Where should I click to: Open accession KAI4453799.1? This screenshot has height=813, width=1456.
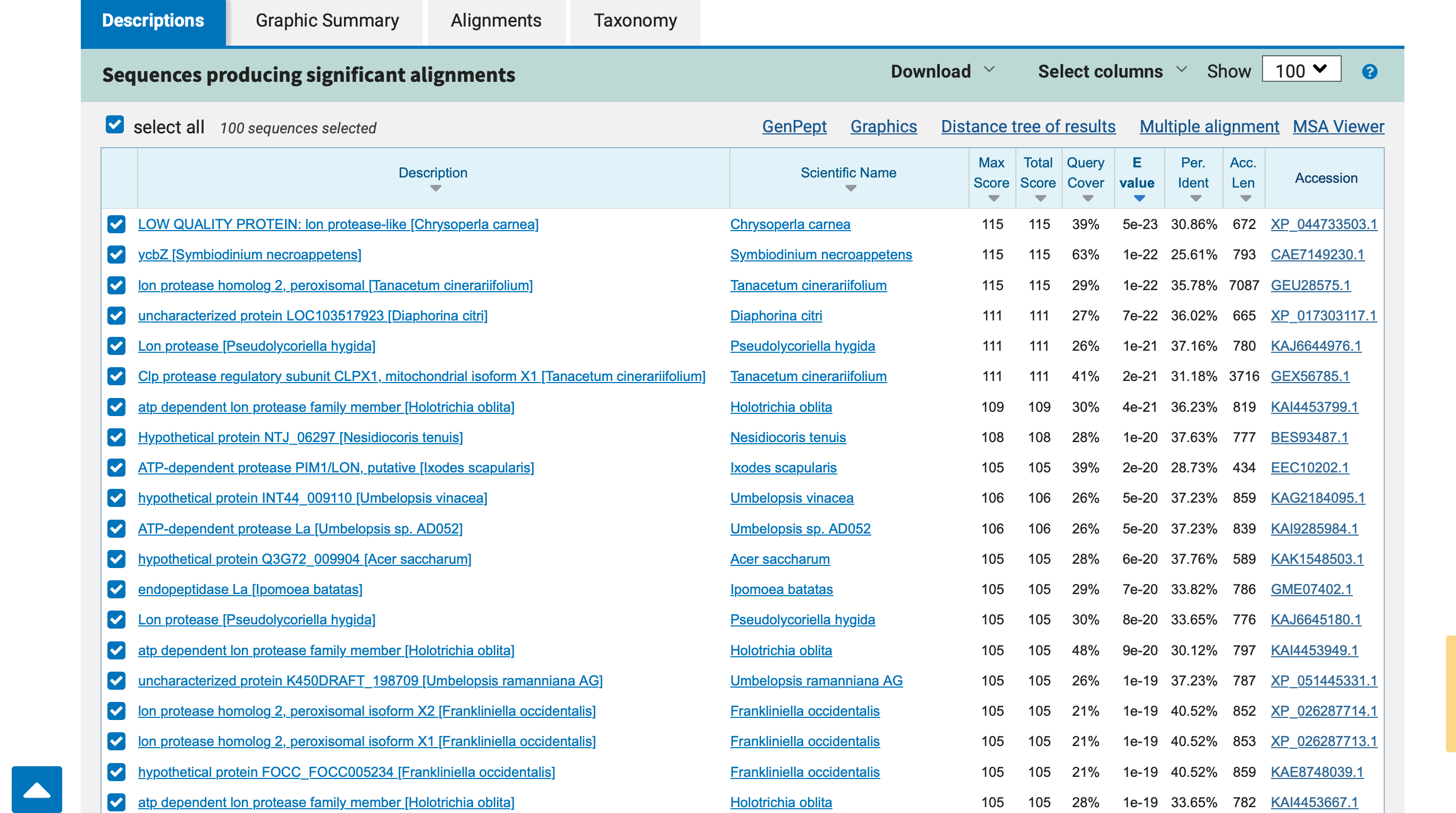(x=1314, y=407)
